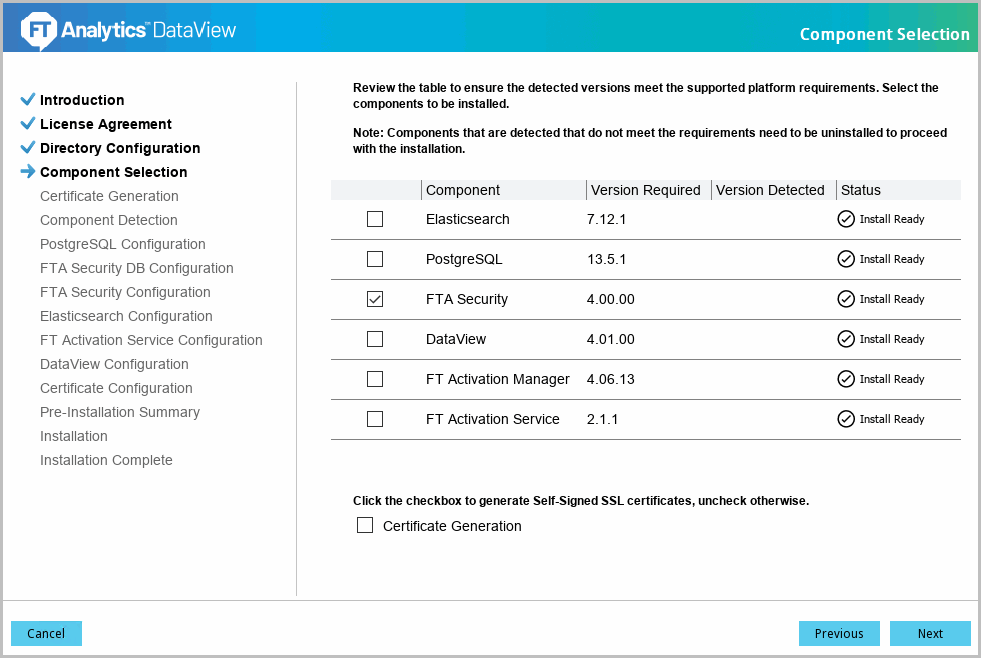981x658 pixels.
Task: Click the Introduction step checkmark icon
Action: point(28,100)
